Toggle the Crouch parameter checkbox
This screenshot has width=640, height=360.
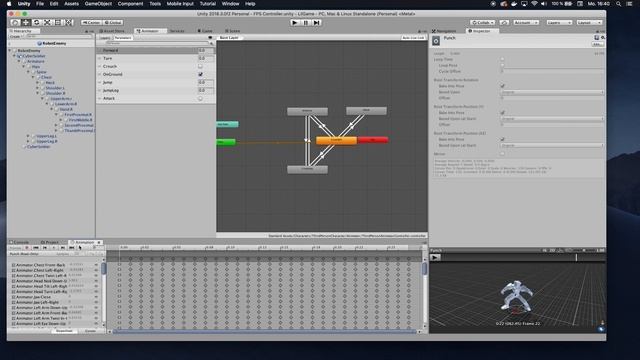pos(200,66)
